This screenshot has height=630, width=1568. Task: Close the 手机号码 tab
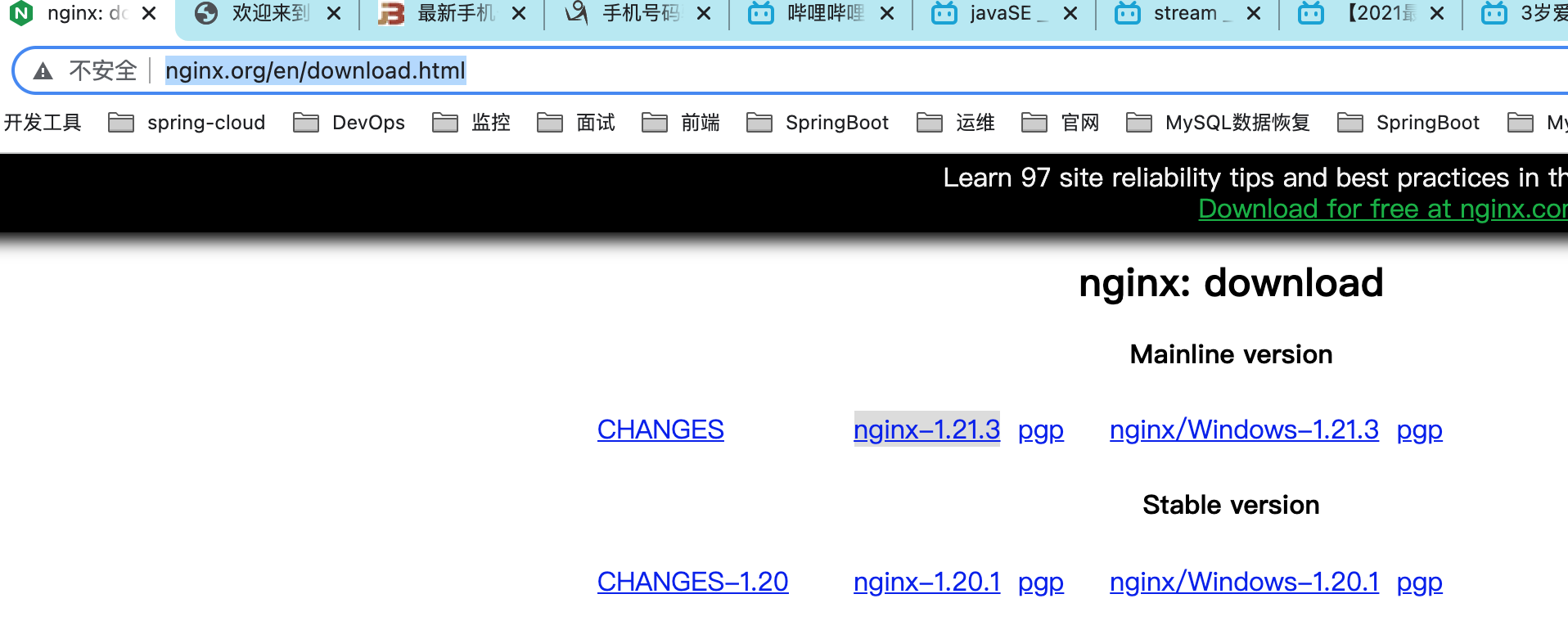click(704, 13)
